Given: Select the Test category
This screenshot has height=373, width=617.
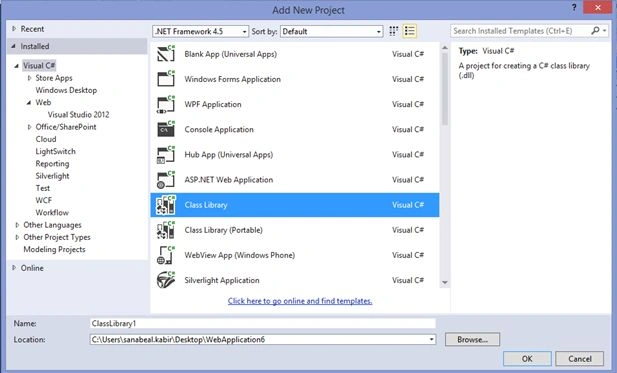Looking at the screenshot, I should point(42,188).
